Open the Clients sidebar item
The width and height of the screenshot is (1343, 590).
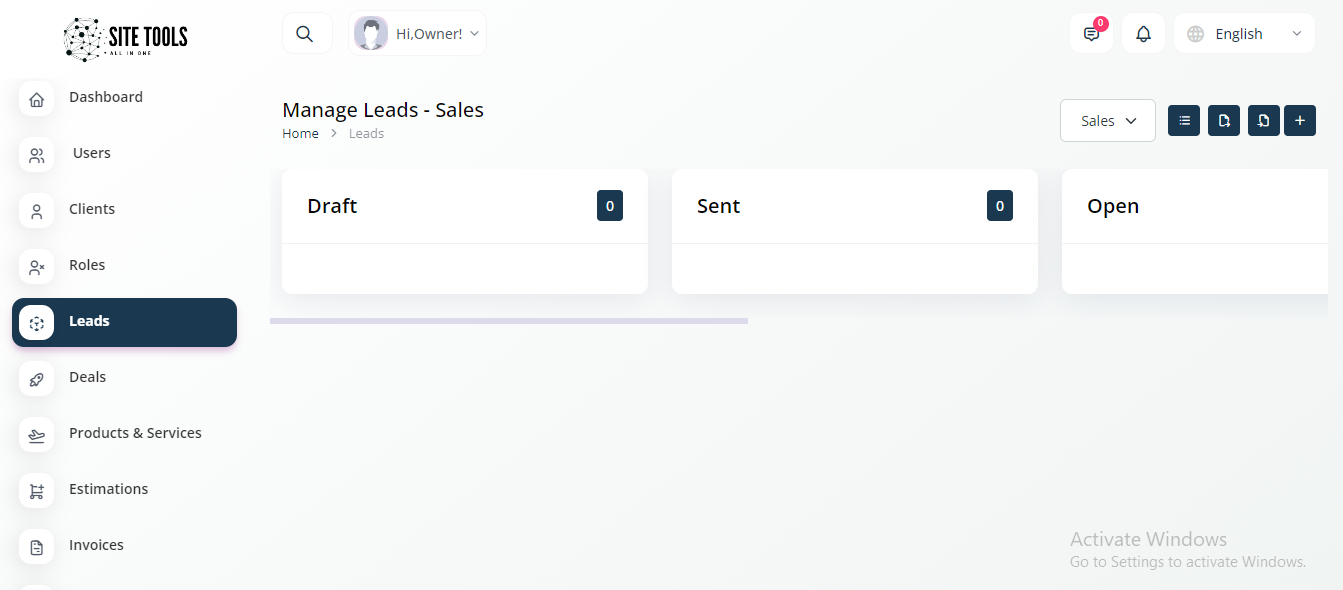(x=92, y=209)
